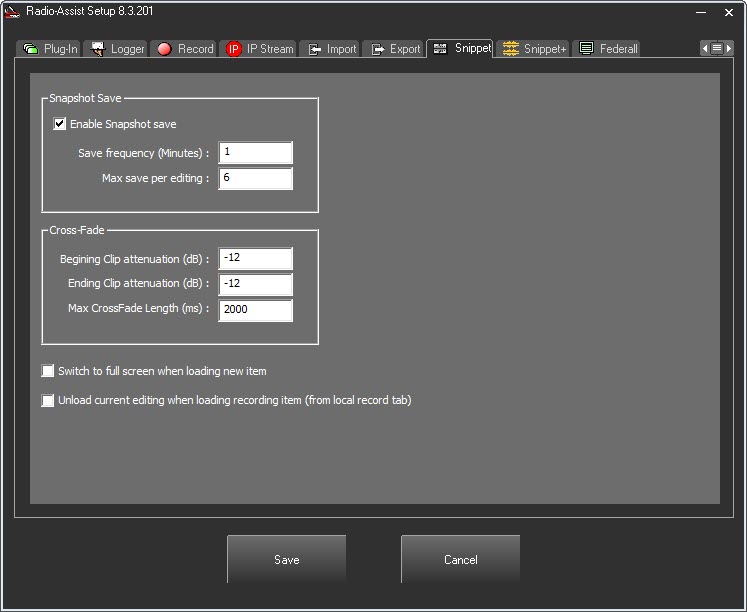The width and height of the screenshot is (747, 612).
Task: Check Unload current editing when loading recording
Action: pyautogui.click(x=48, y=401)
